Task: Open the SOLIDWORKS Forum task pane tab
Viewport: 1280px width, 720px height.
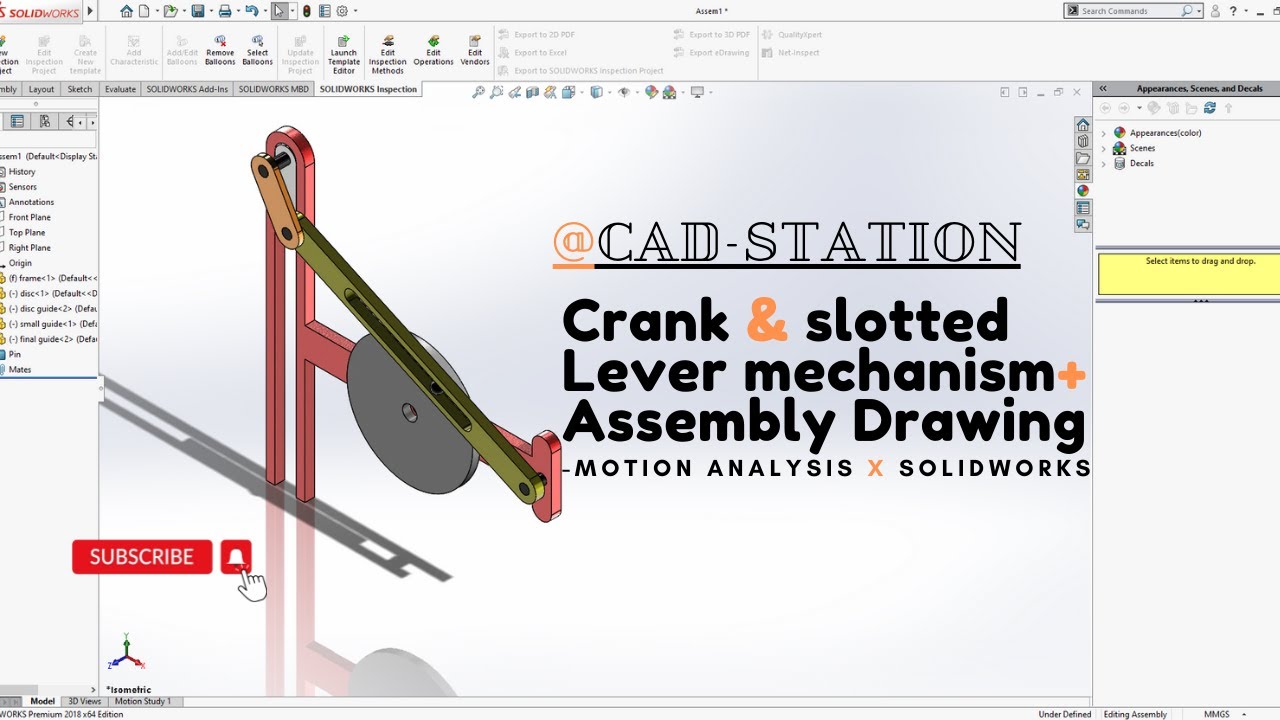Action: 1083,225
